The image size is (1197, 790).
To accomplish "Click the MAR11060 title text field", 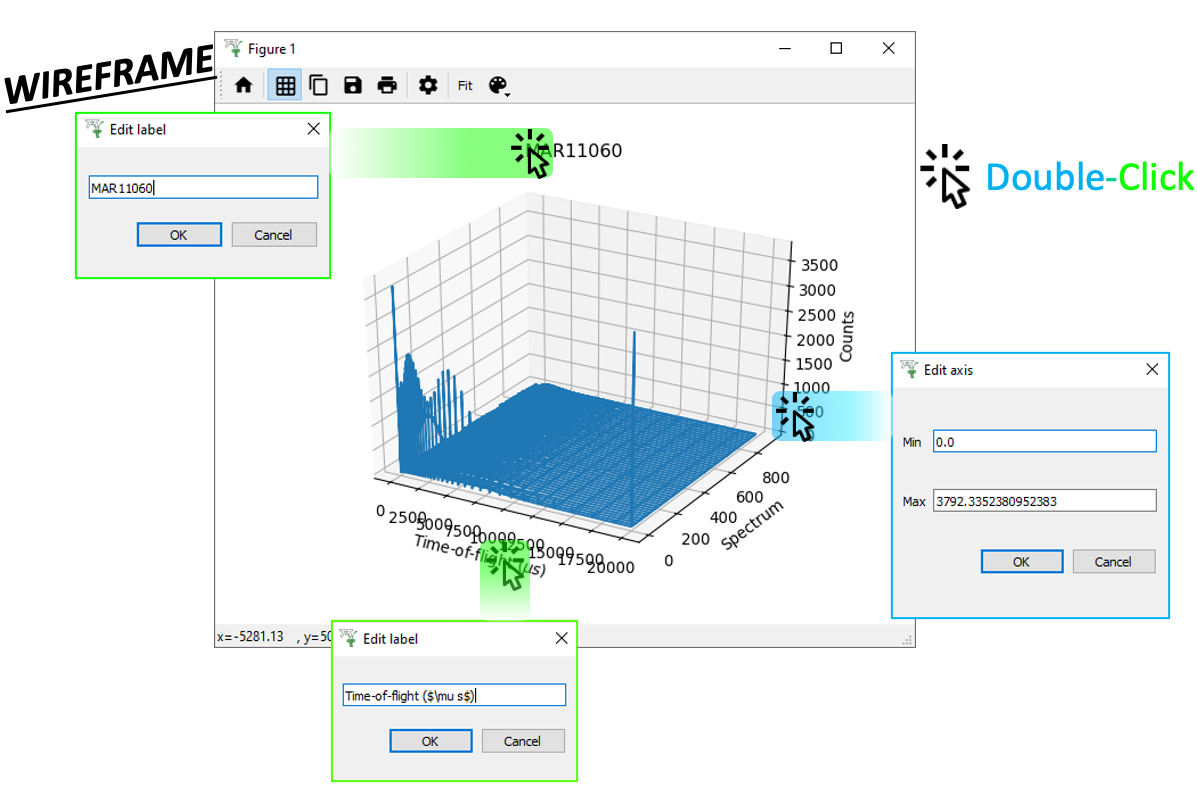I will 203,188.
